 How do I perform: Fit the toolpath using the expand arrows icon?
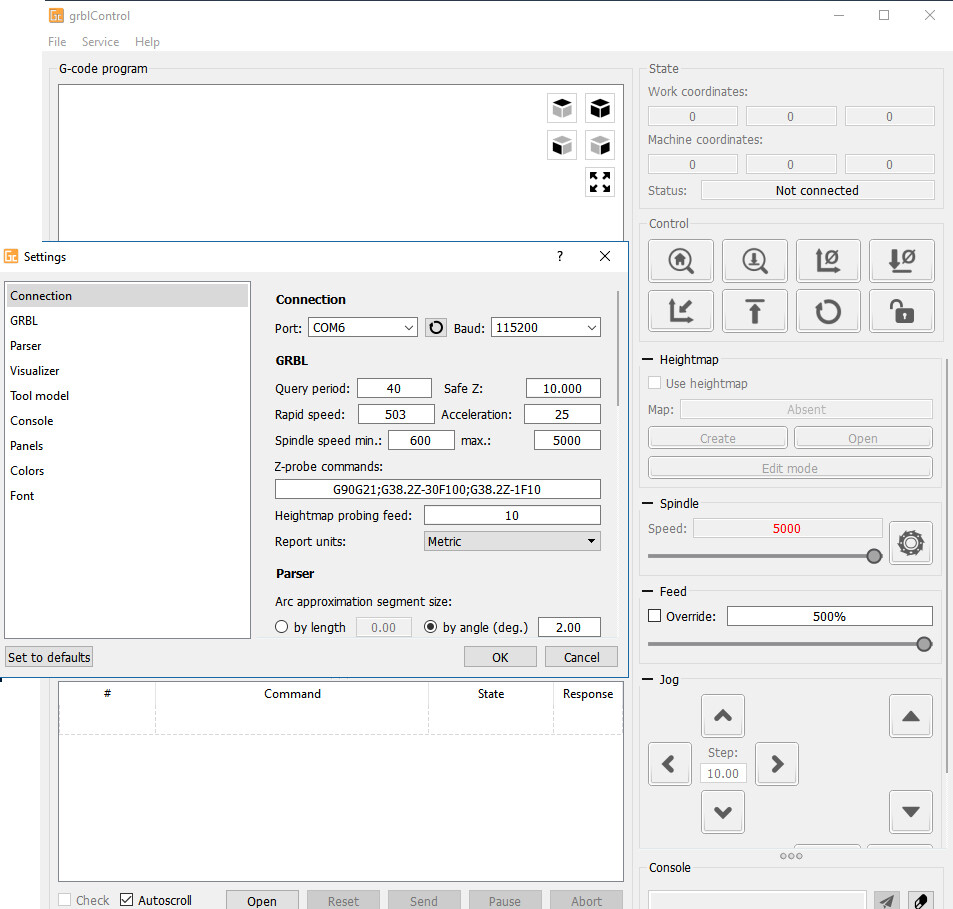click(600, 182)
